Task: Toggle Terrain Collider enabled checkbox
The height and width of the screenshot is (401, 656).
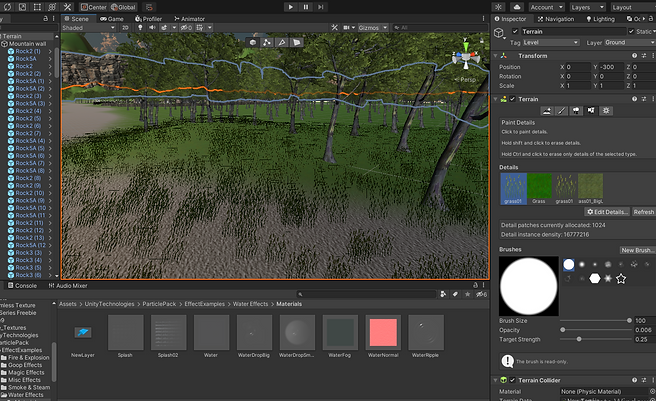Action: tap(512, 380)
